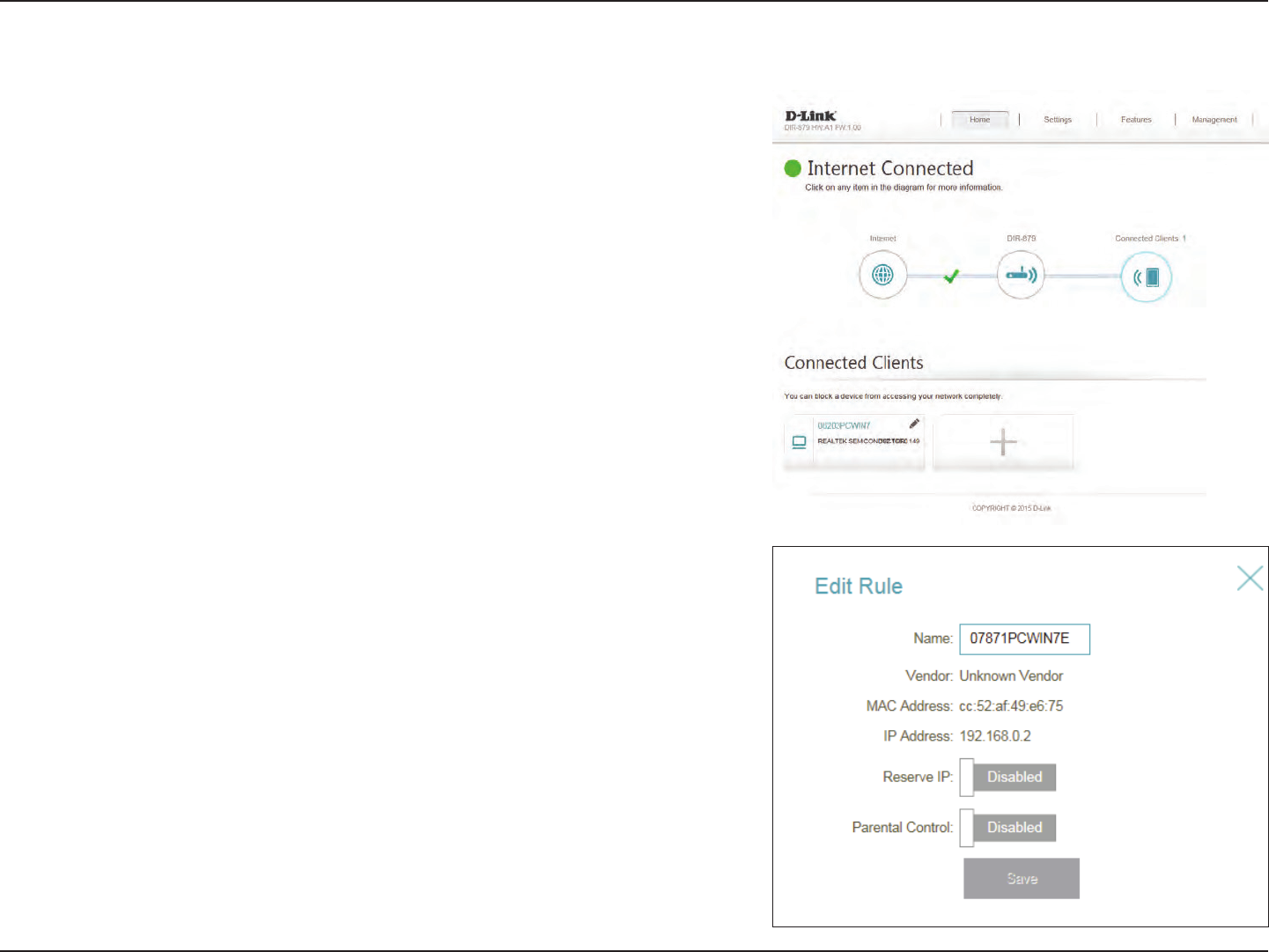Click the pencil edit icon on client card
The width and height of the screenshot is (1269, 952).
[914, 424]
